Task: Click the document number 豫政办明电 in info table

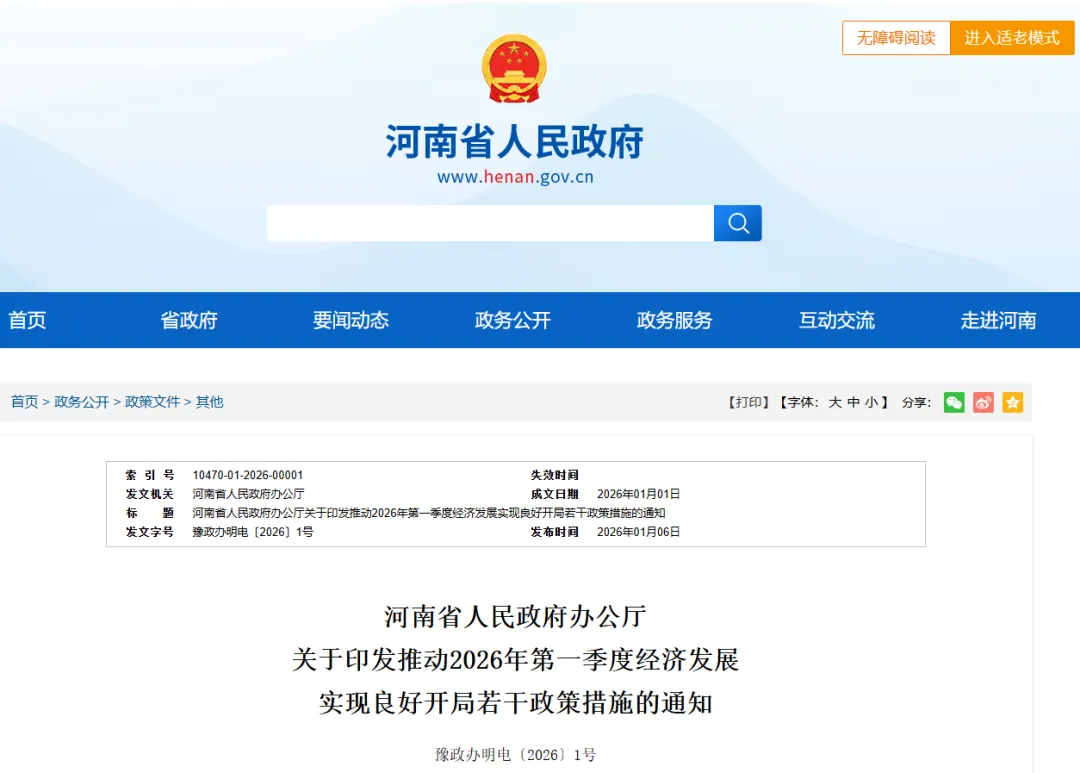Action: point(253,532)
